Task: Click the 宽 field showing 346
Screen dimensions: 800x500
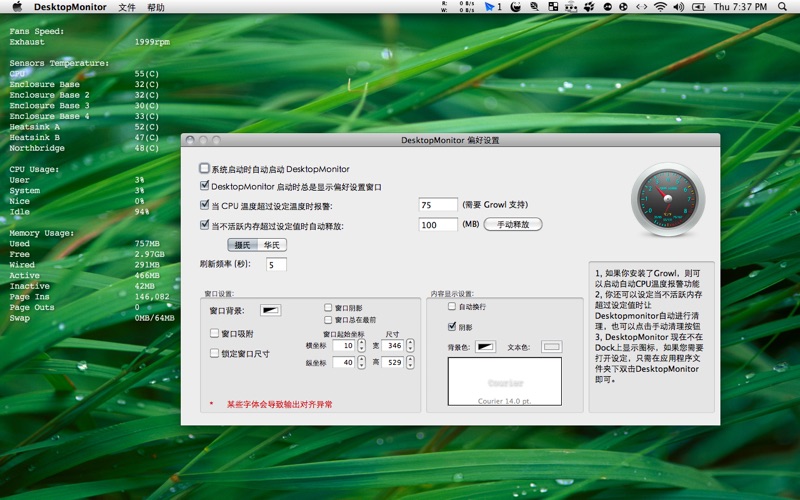Action: tap(393, 345)
